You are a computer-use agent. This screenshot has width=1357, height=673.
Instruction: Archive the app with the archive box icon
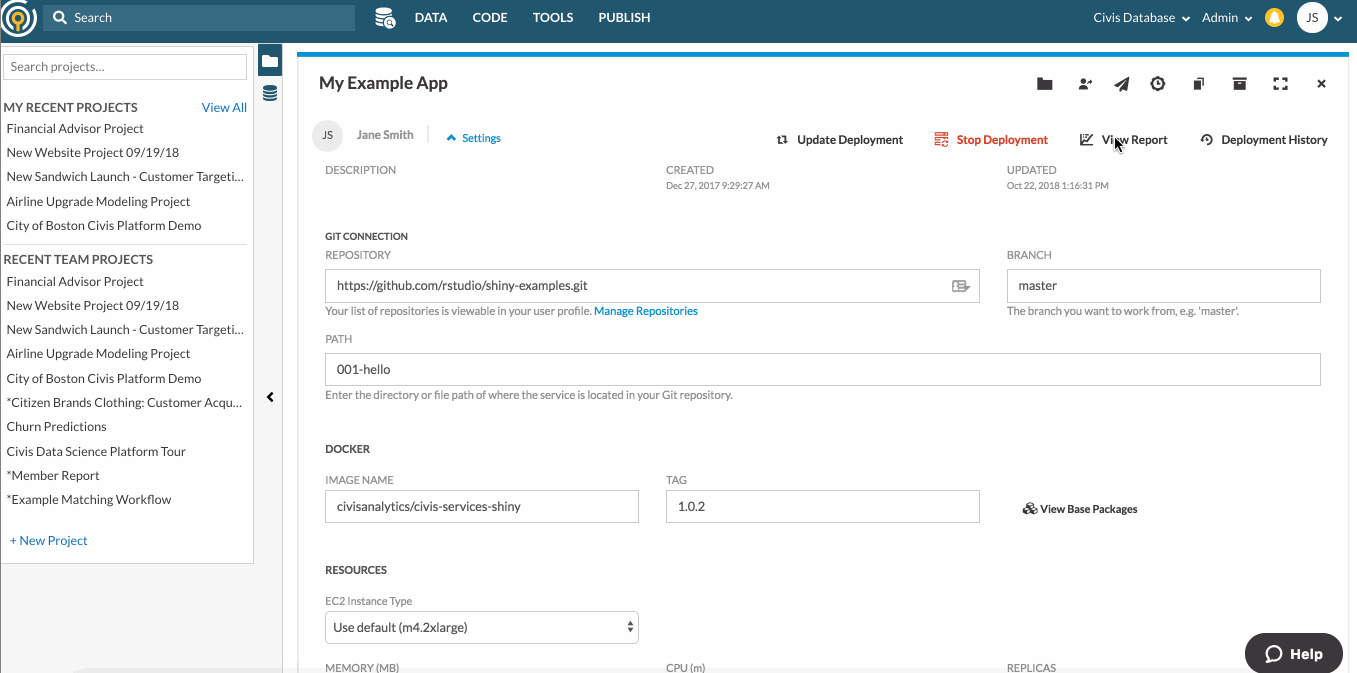click(1239, 84)
